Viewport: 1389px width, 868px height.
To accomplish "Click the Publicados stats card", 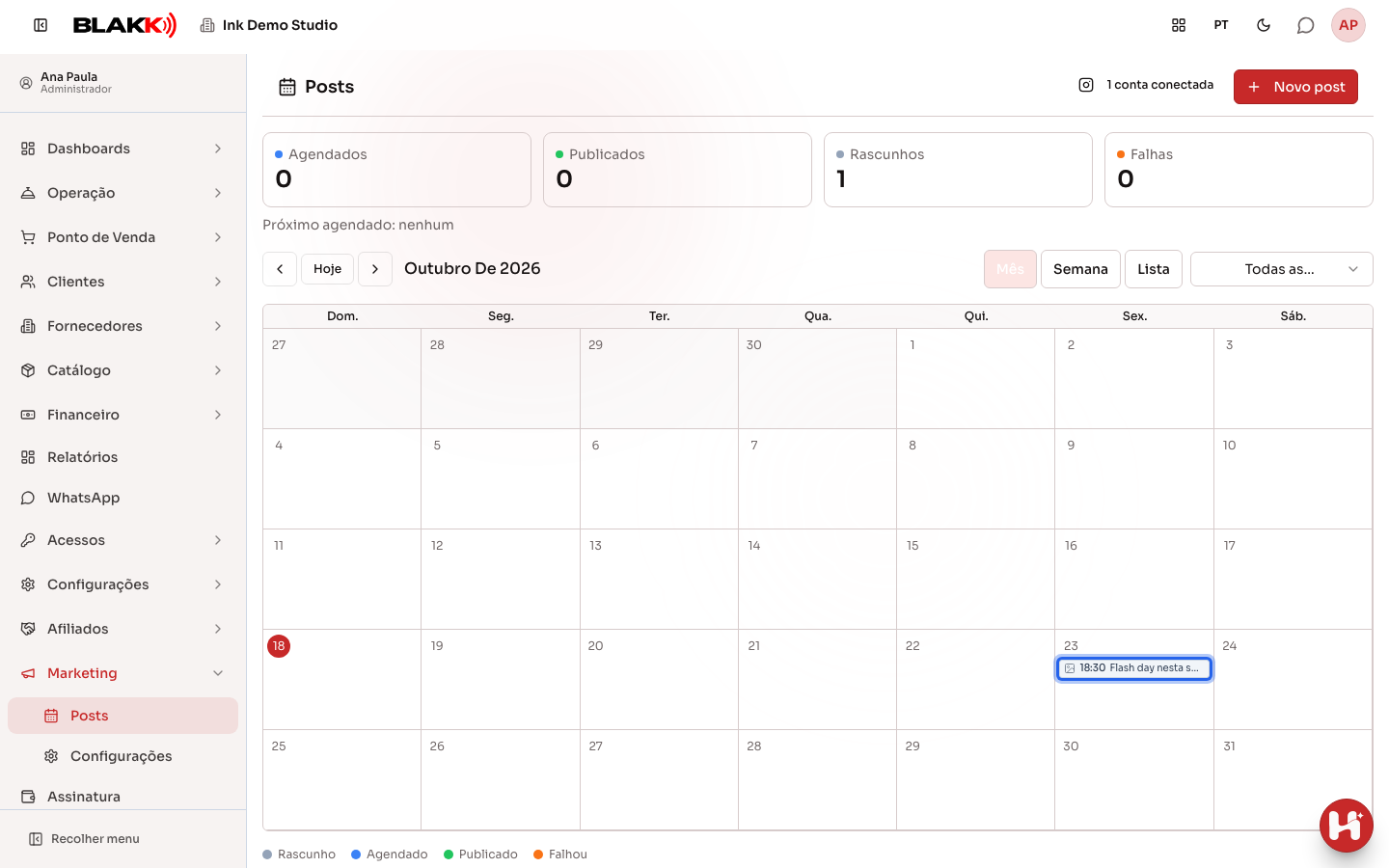I will click(677, 170).
